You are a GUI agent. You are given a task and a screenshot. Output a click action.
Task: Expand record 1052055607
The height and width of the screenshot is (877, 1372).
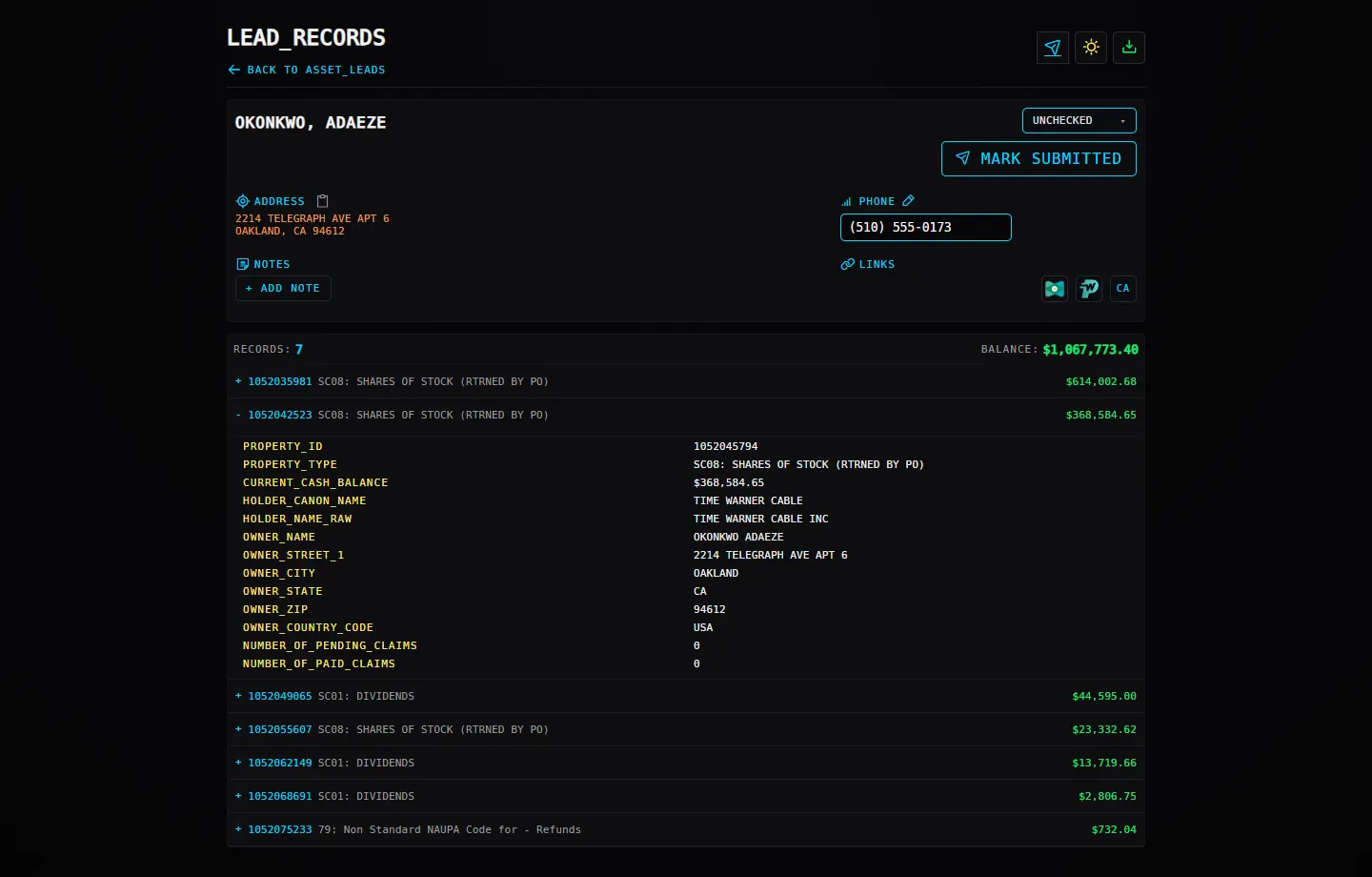point(686,729)
